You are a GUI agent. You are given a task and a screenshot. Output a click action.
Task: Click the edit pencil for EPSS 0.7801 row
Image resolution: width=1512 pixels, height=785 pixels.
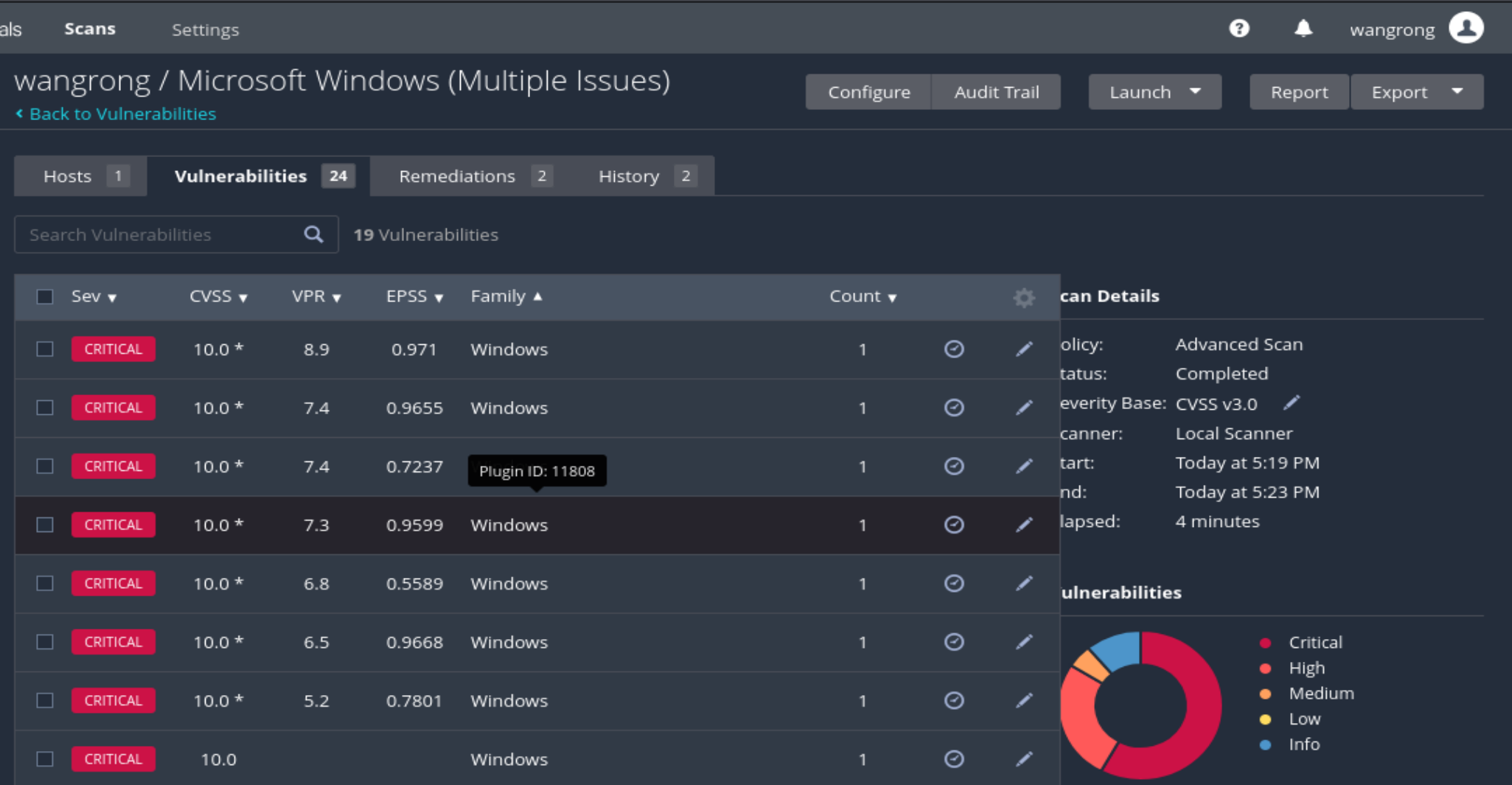point(1024,700)
